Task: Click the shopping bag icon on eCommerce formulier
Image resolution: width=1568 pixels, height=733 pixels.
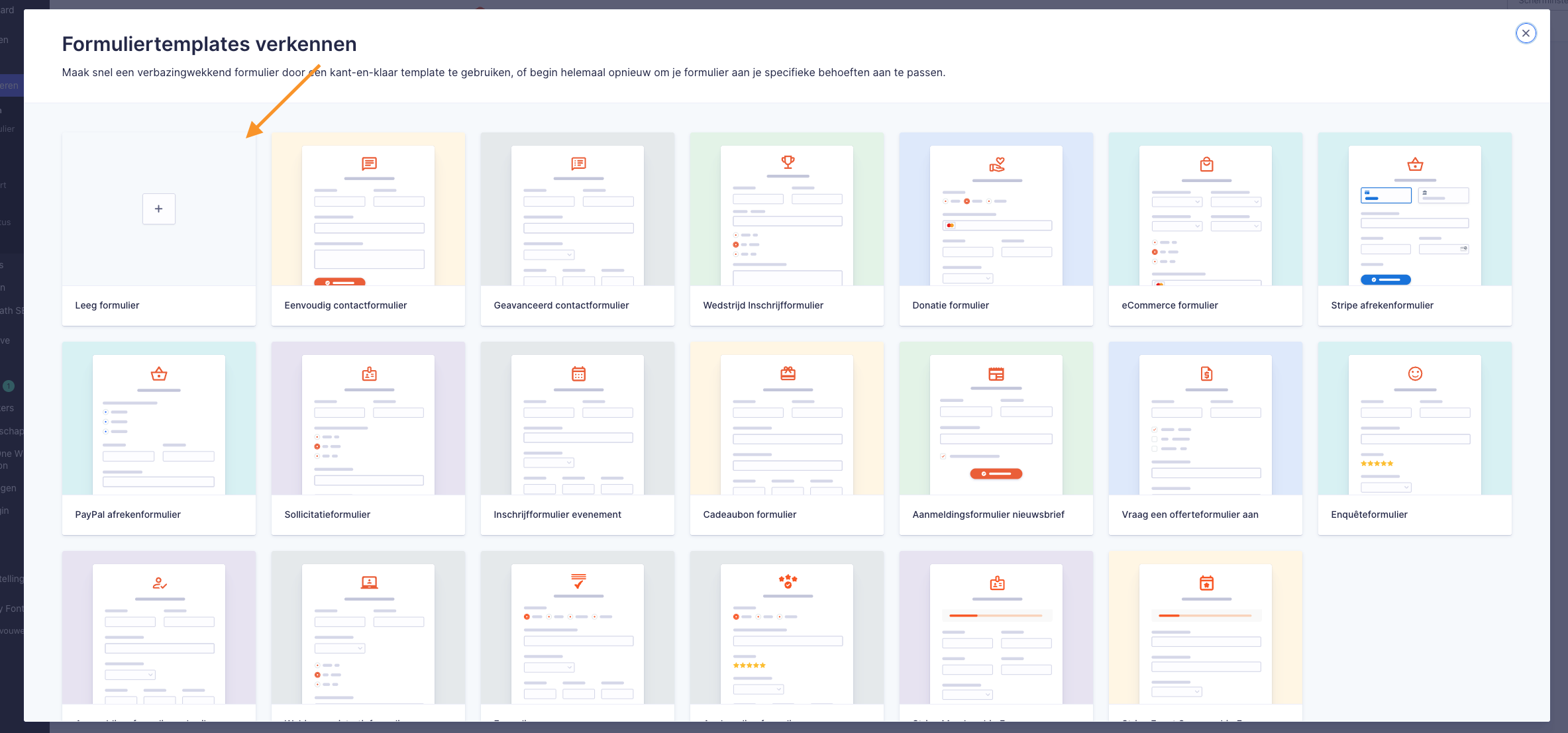Action: [x=1206, y=164]
